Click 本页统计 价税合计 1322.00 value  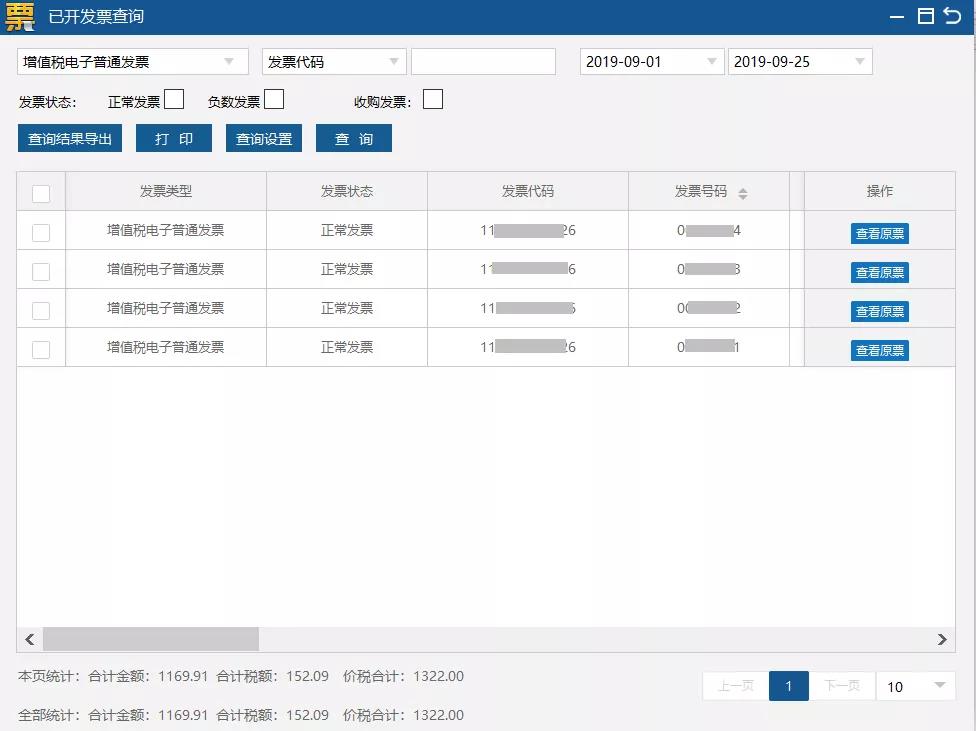(439, 676)
